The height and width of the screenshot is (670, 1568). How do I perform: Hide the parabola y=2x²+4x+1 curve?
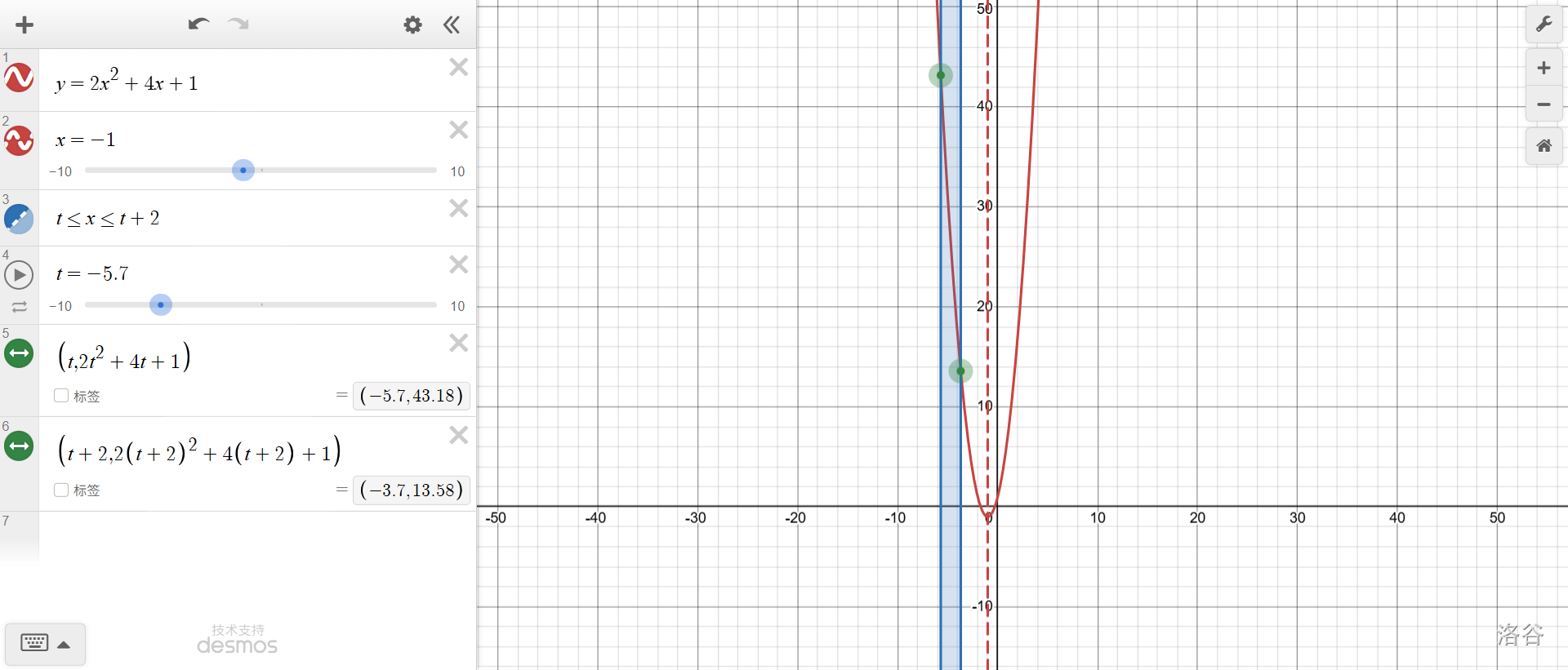[x=19, y=78]
